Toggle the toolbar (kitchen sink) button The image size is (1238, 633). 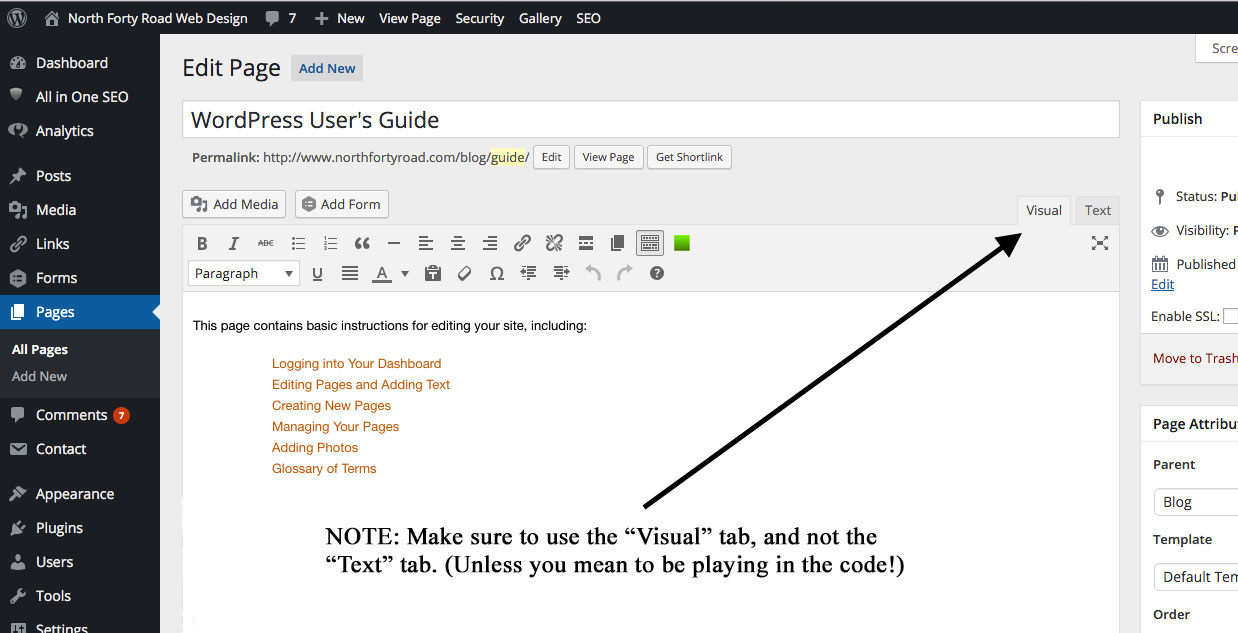(x=650, y=243)
